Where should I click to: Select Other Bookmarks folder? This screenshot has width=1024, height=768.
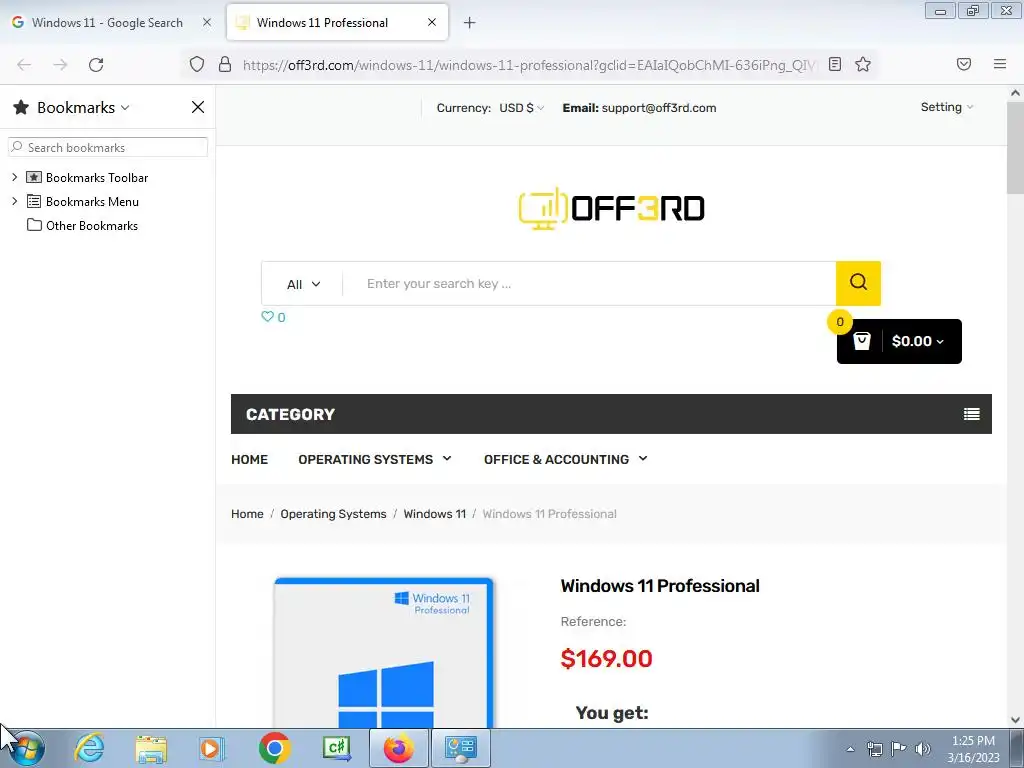91,225
